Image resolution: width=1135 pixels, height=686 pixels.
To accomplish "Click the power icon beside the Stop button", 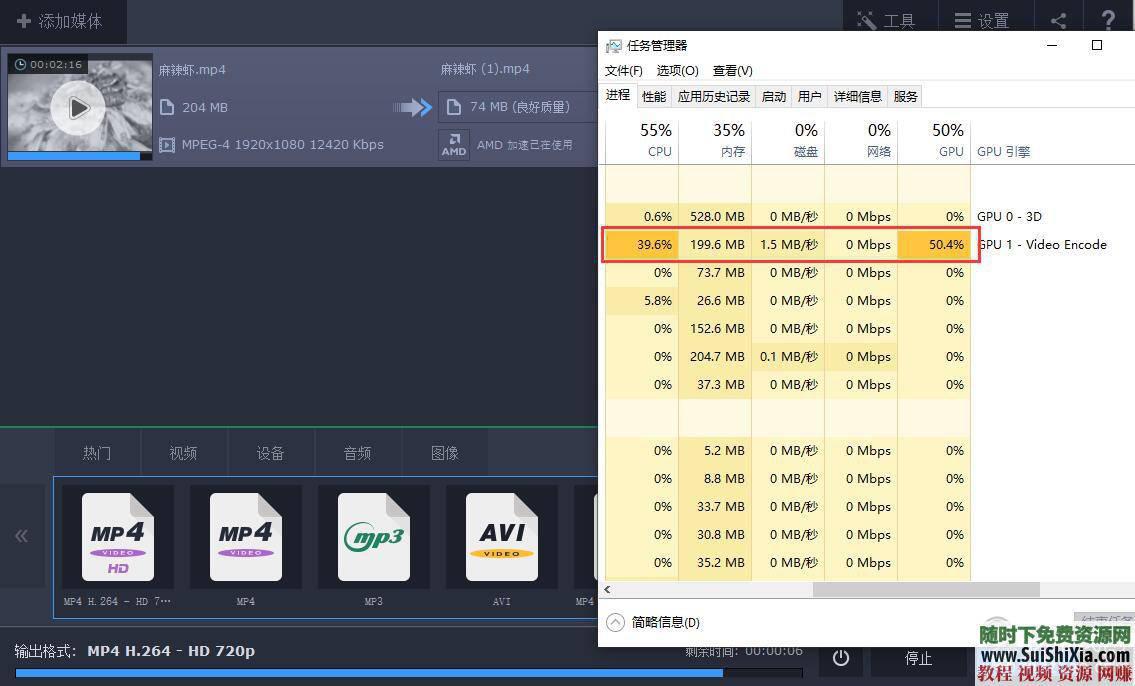I will (841, 658).
